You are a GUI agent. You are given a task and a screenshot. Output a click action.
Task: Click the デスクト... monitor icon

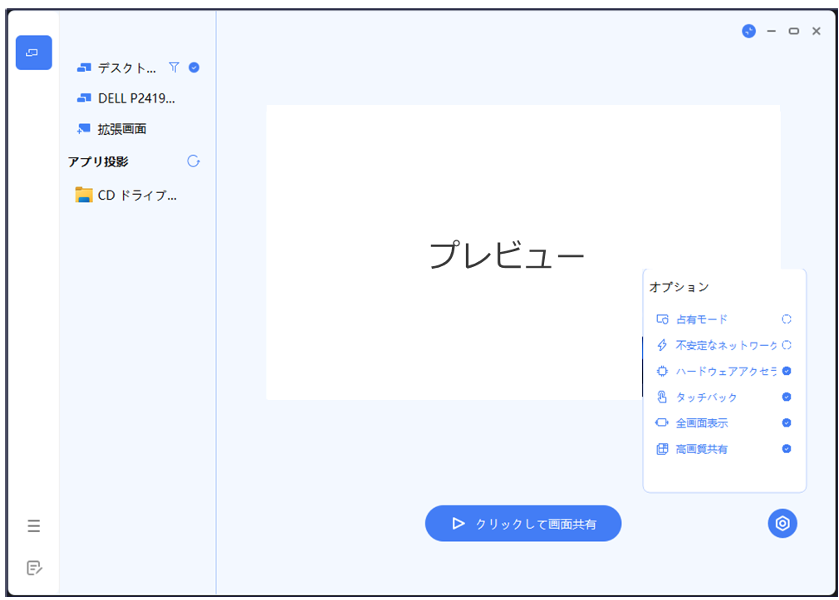(x=84, y=67)
